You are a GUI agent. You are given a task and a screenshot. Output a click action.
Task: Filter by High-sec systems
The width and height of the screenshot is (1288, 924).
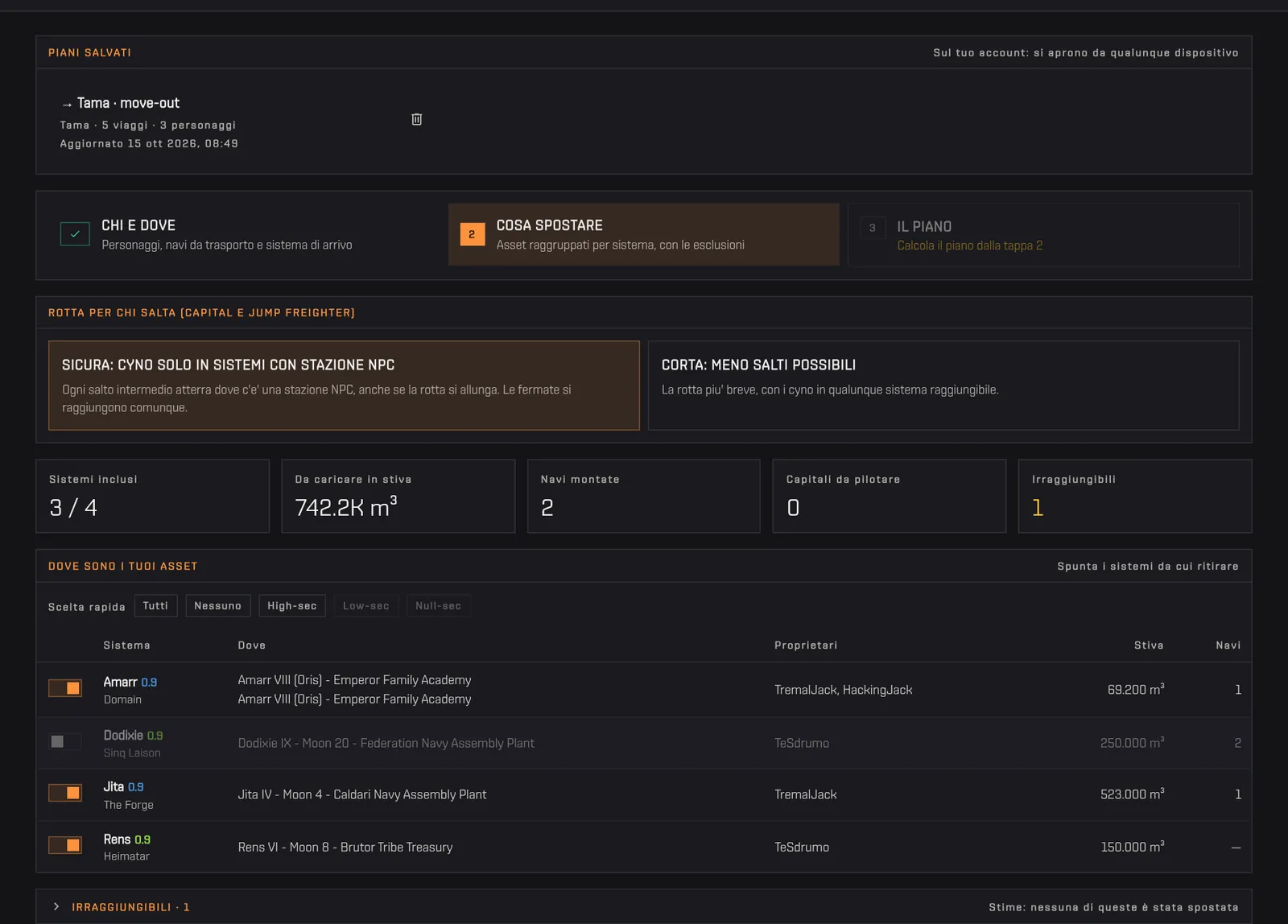[x=292, y=606]
